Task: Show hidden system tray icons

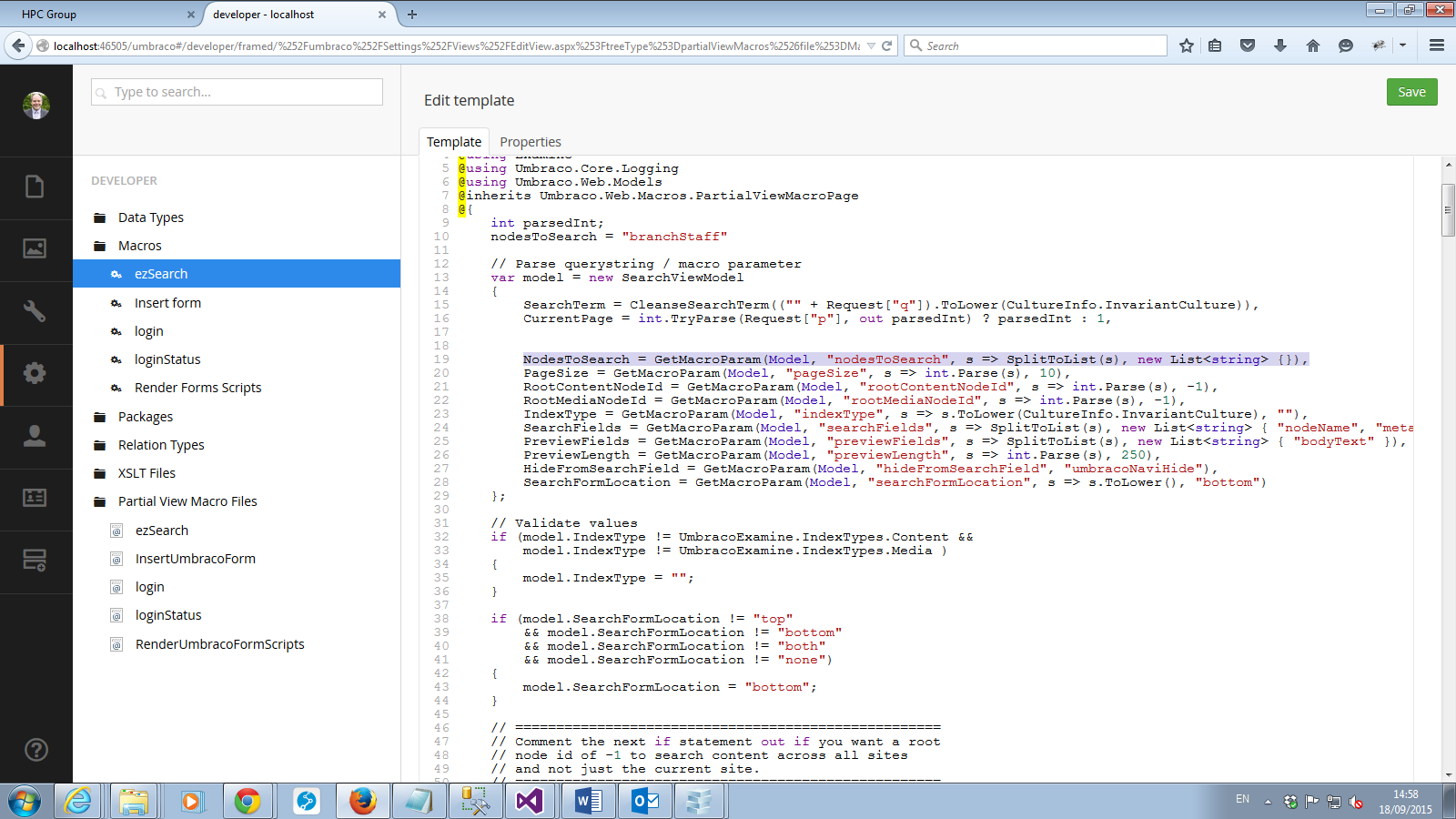Action: coord(1268,802)
